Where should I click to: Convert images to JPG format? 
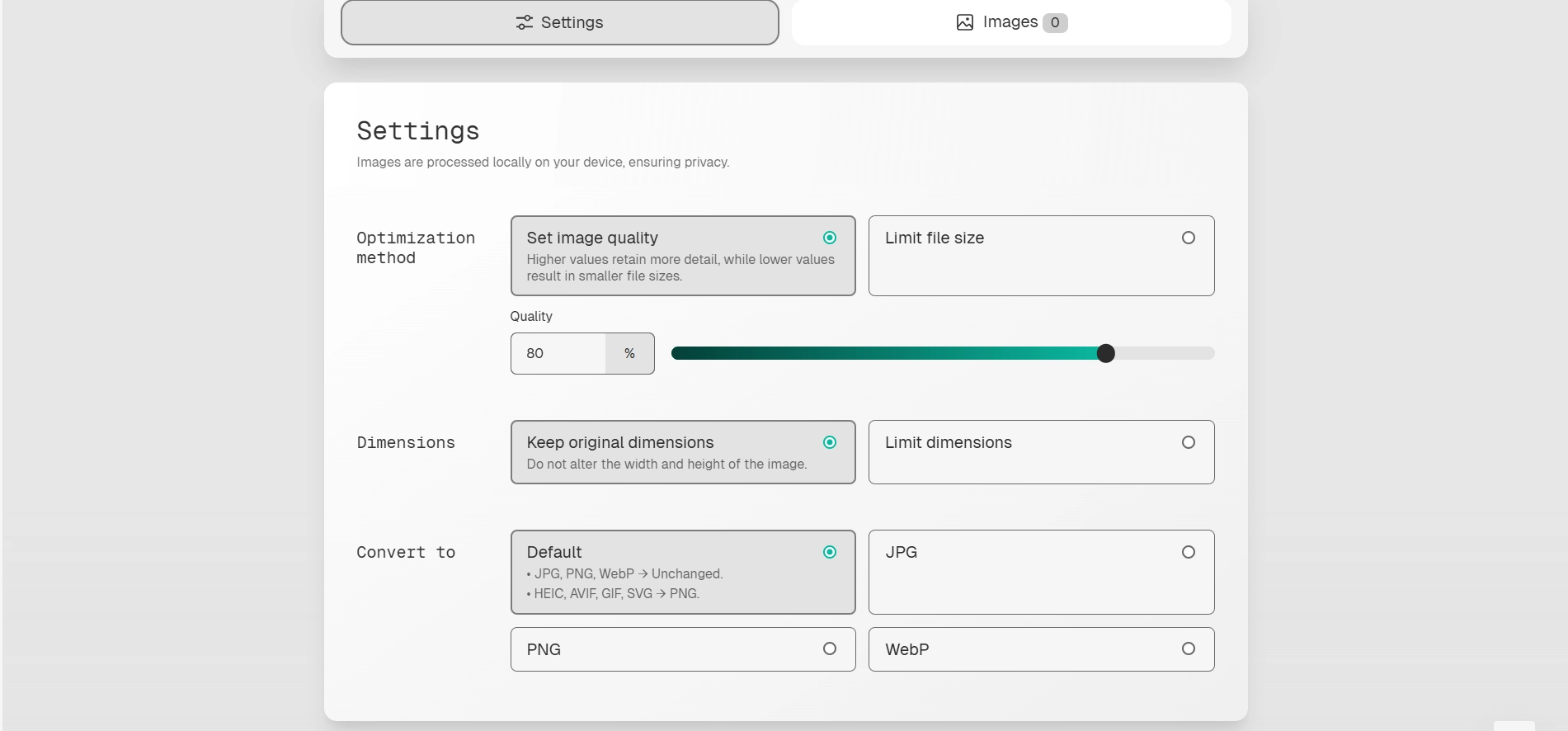(x=1040, y=572)
